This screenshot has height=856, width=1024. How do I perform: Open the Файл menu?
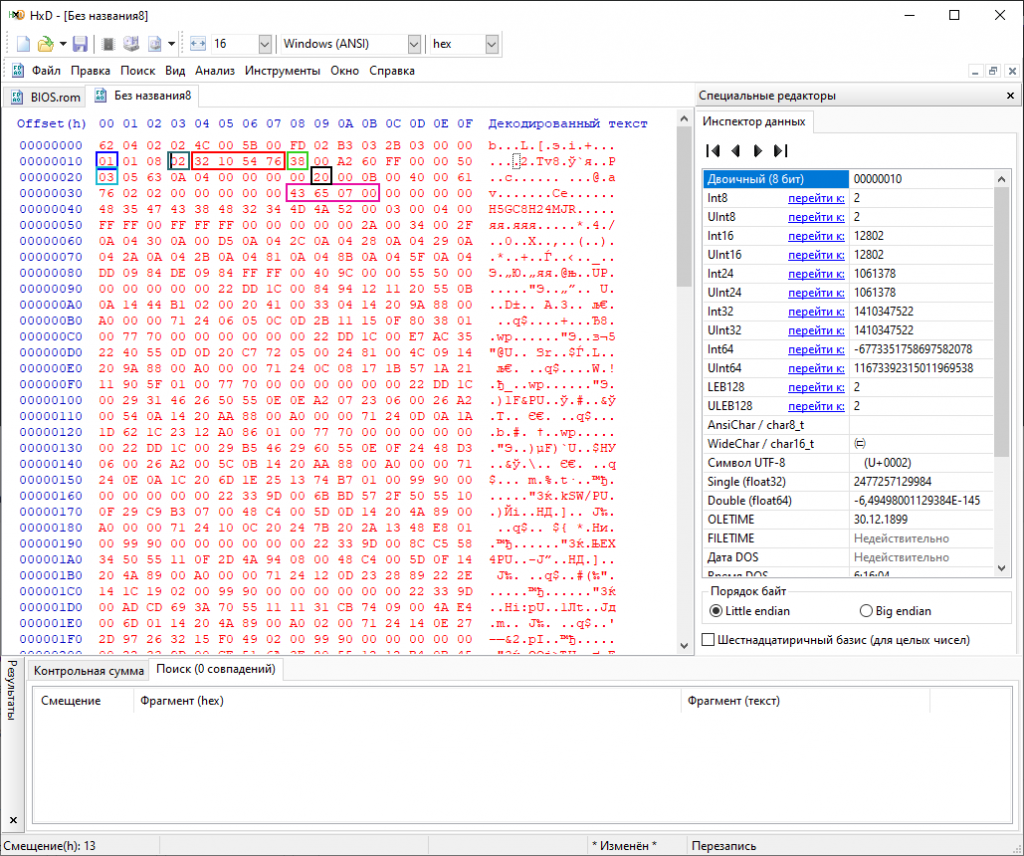pyautogui.click(x=46, y=71)
